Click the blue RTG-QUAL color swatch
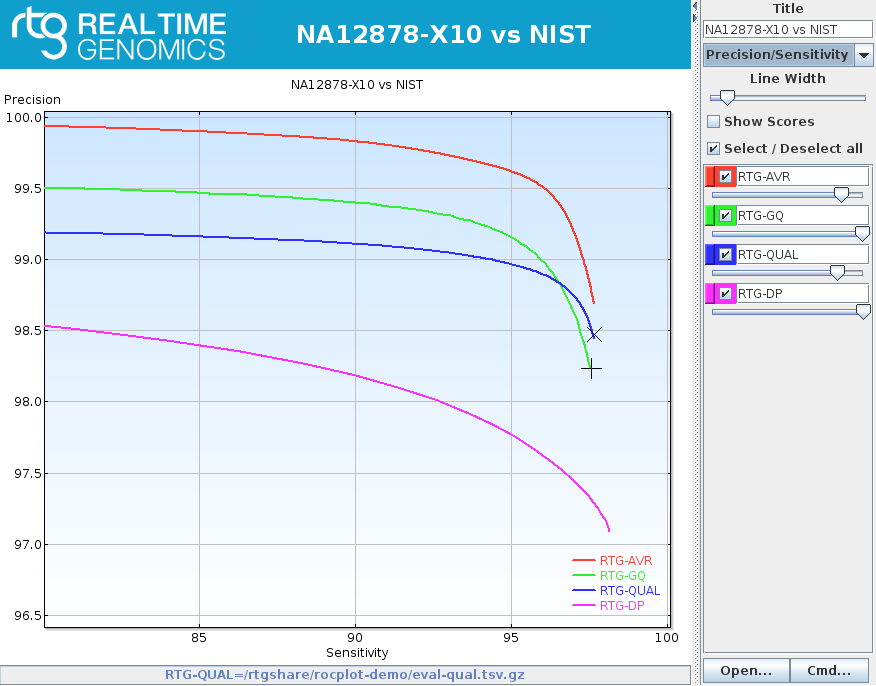 [x=710, y=255]
